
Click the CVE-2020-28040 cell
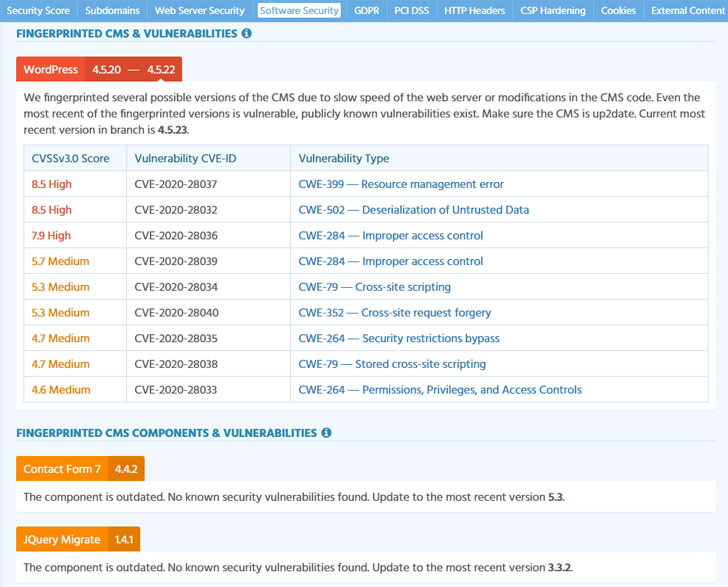(208, 313)
